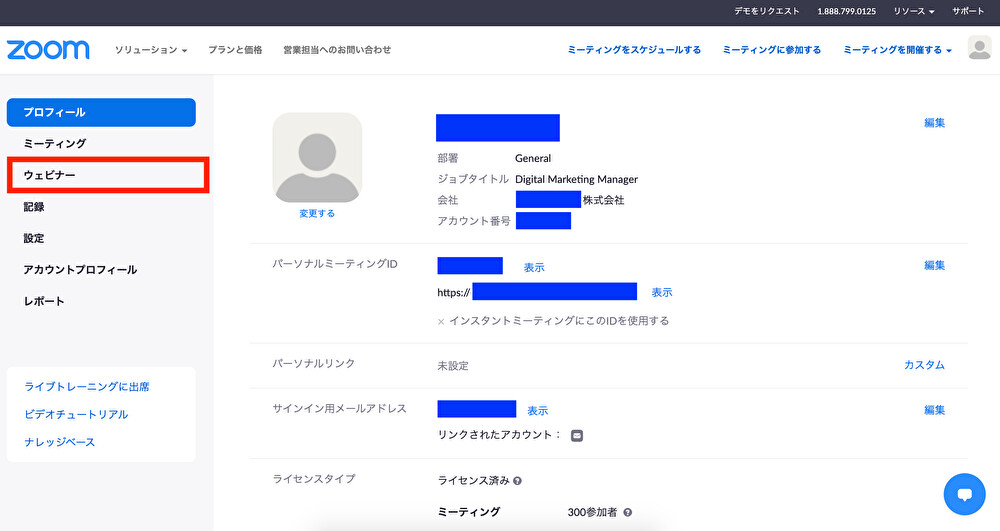Click help icon next to ライセンス済み
The width and height of the screenshot is (1000, 531).
coord(517,481)
